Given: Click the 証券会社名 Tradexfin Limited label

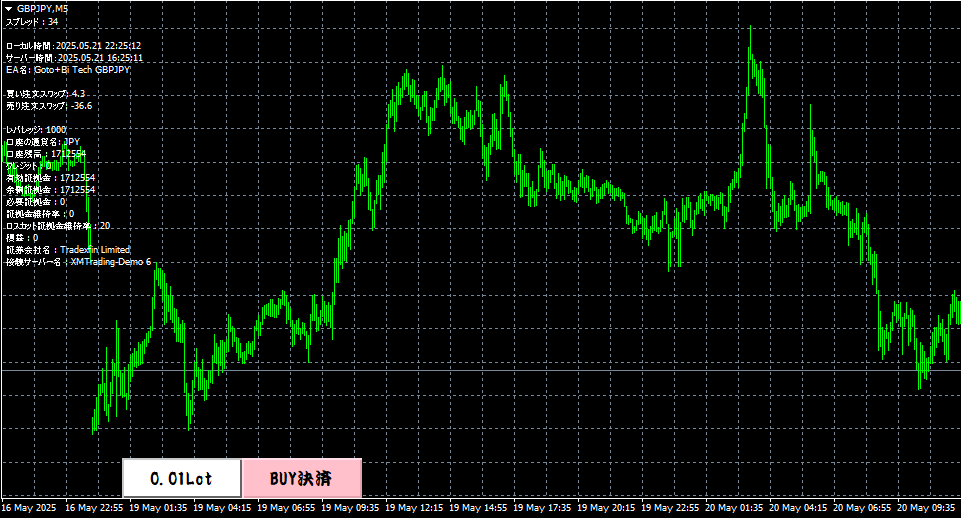Looking at the screenshot, I should [68, 250].
